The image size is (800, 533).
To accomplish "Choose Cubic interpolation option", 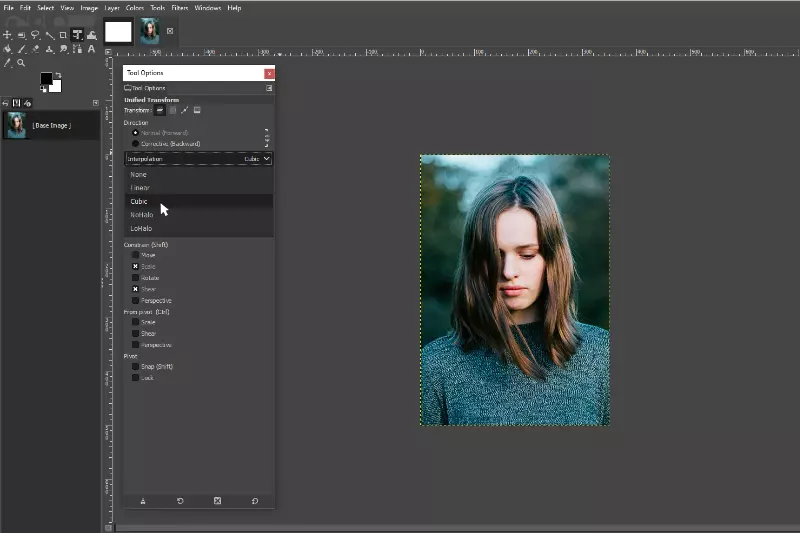I will pos(199,201).
